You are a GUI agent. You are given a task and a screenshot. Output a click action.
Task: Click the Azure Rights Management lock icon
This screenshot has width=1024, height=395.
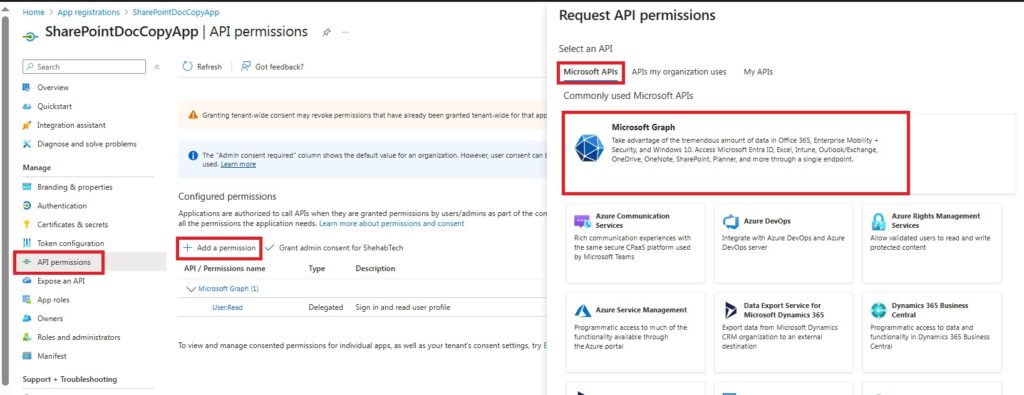click(x=878, y=221)
